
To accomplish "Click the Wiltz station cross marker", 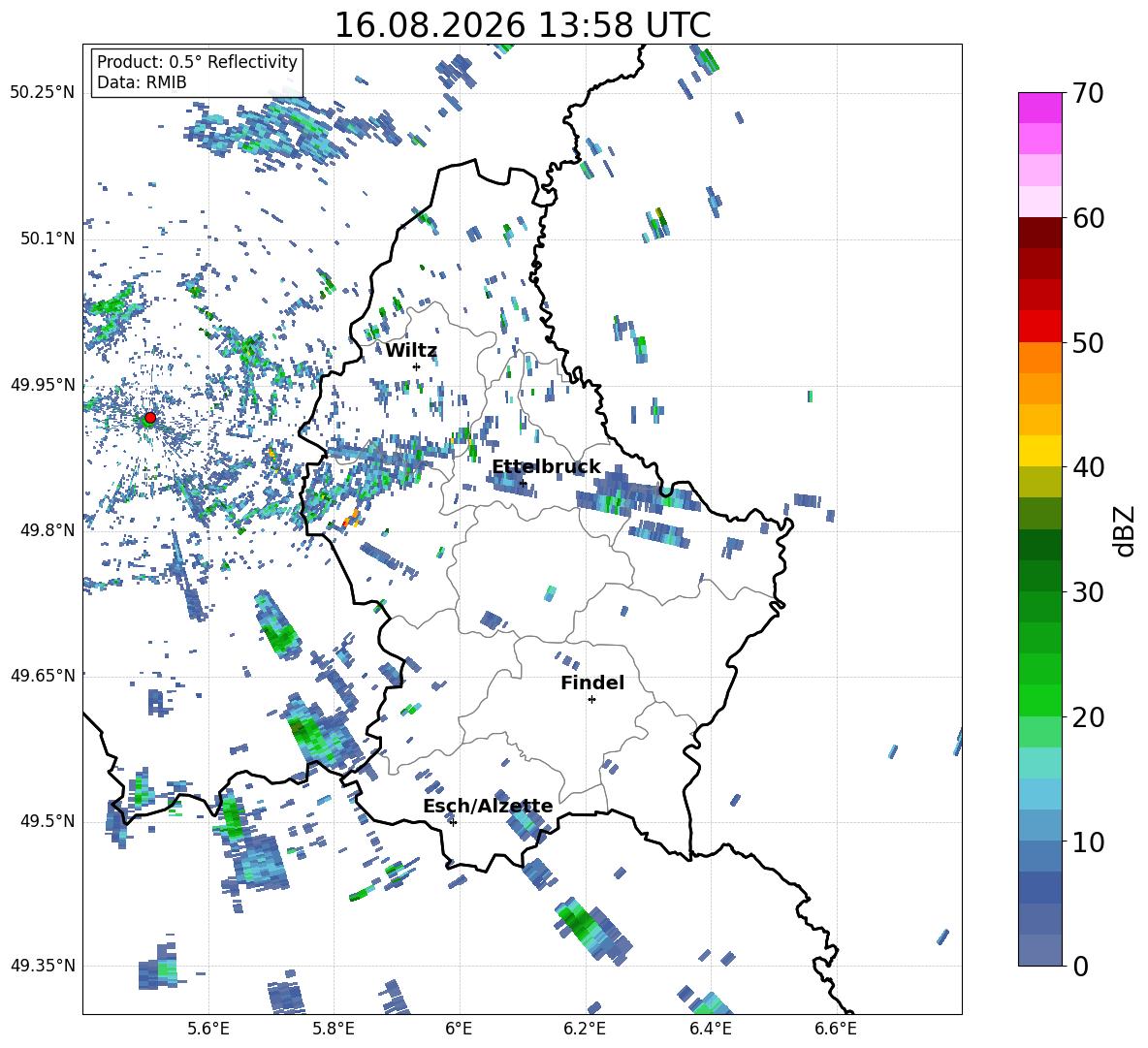I will [416, 366].
